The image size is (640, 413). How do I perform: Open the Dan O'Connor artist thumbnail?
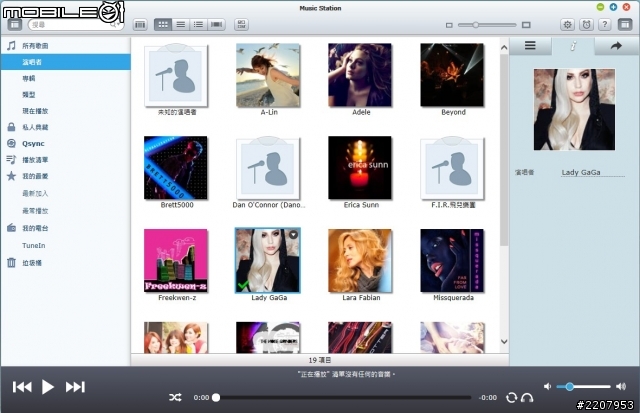[268, 168]
